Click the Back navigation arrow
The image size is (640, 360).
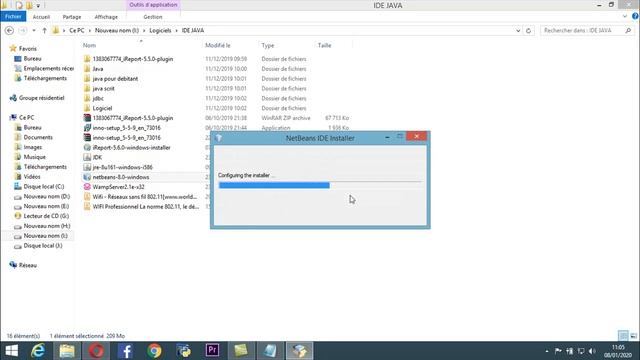(x=9, y=31)
